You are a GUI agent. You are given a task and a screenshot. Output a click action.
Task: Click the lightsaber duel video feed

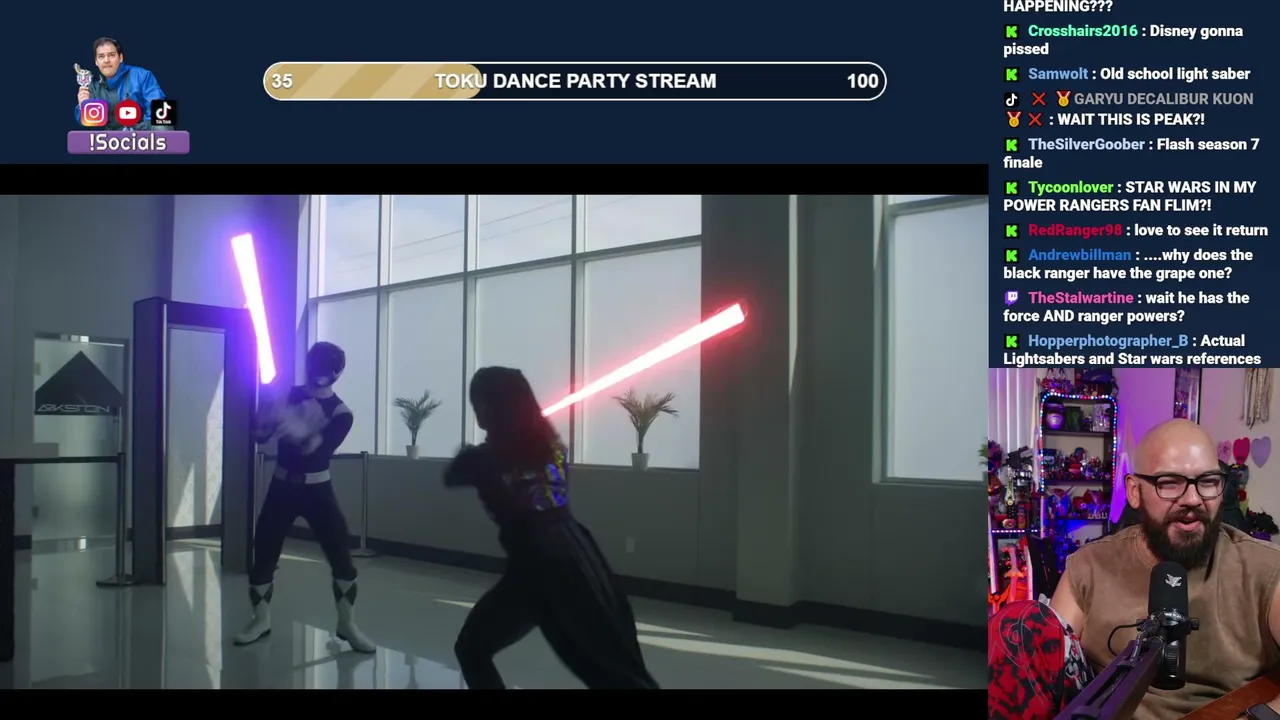[494, 442]
